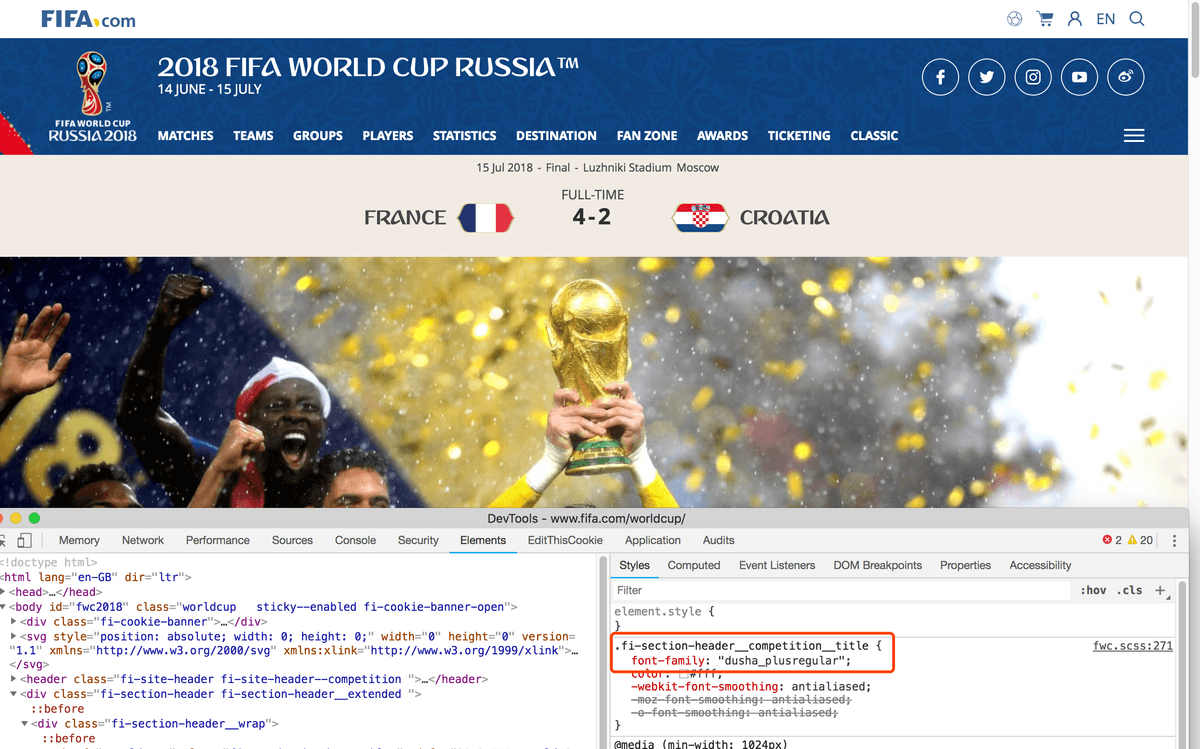Open the Weibo social icon
This screenshot has width=1200, height=749.
(1126, 77)
